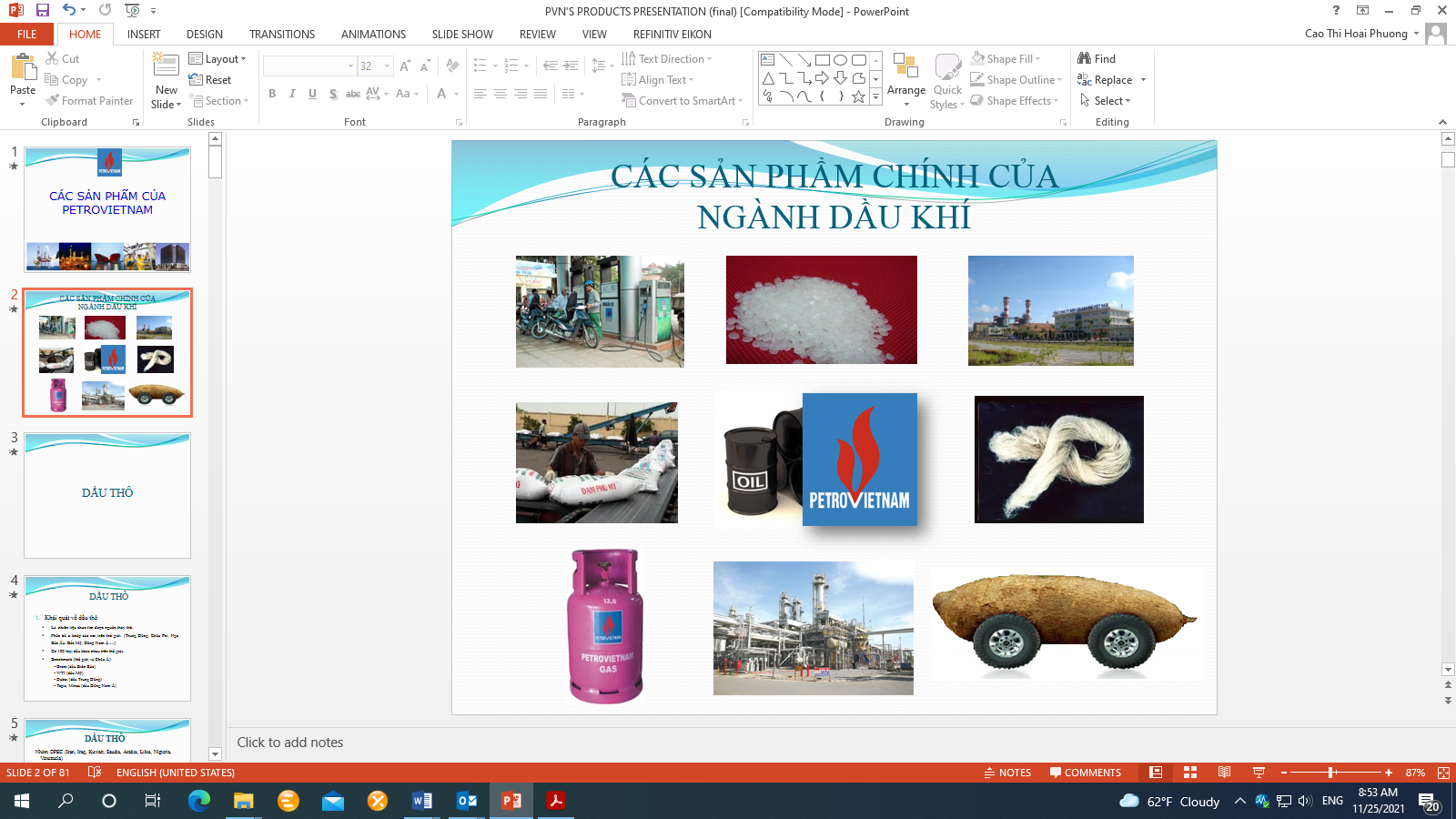Toggle the Comments pane

coord(1085,773)
